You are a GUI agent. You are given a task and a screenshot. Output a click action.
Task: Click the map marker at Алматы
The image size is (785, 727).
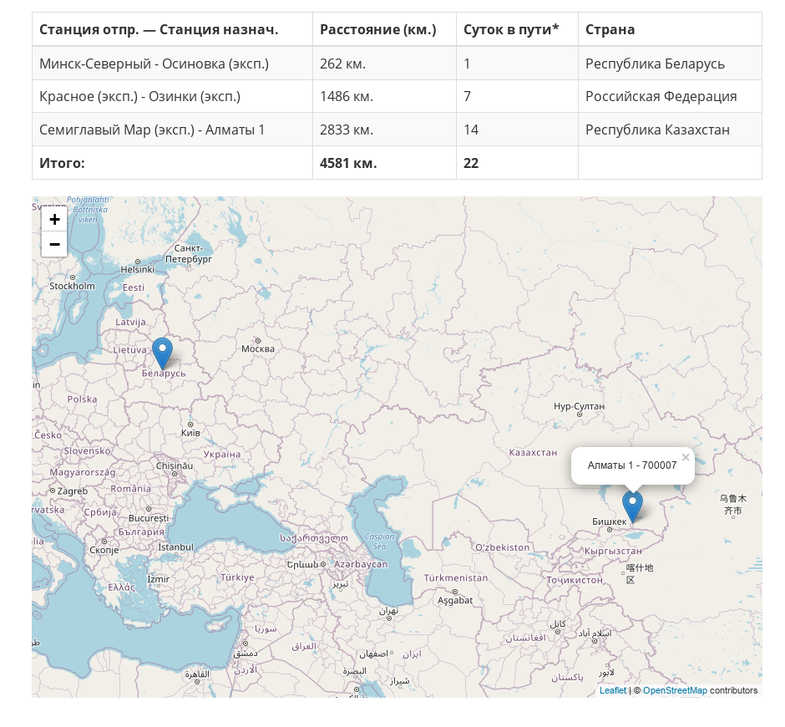(x=632, y=507)
